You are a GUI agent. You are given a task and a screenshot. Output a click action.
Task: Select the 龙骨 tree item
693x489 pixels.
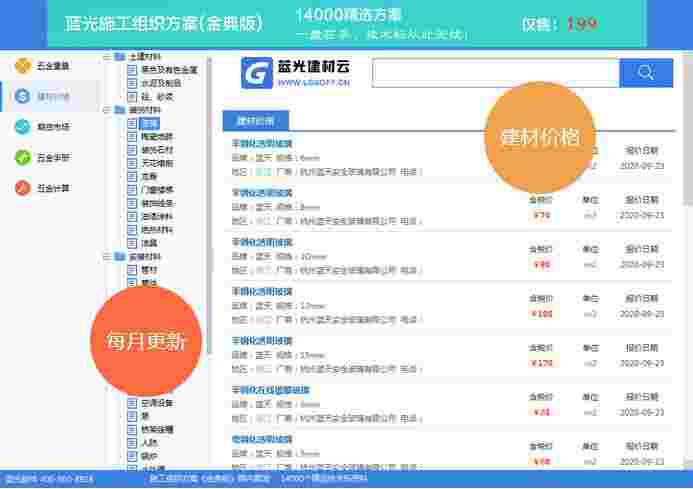(x=149, y=176)
